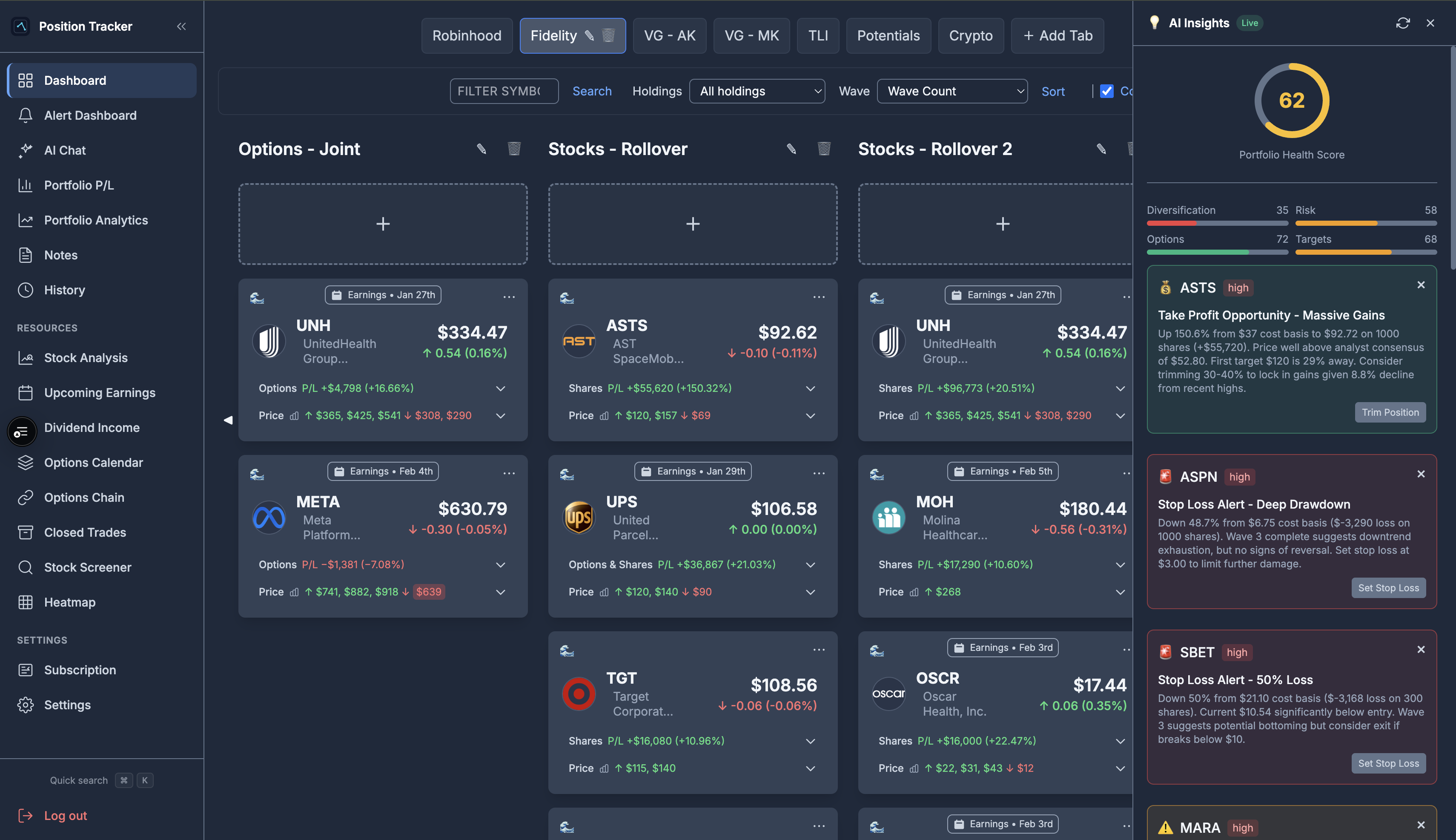Open the All holdings dropdown
The width and height of the screenshot is (1456, 840).
[x=757, y=91]
